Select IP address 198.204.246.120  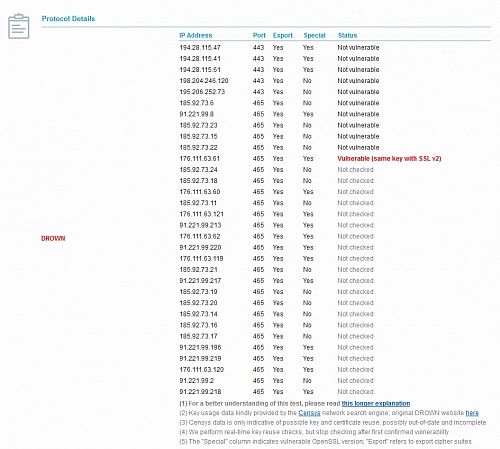pos(204,81)
